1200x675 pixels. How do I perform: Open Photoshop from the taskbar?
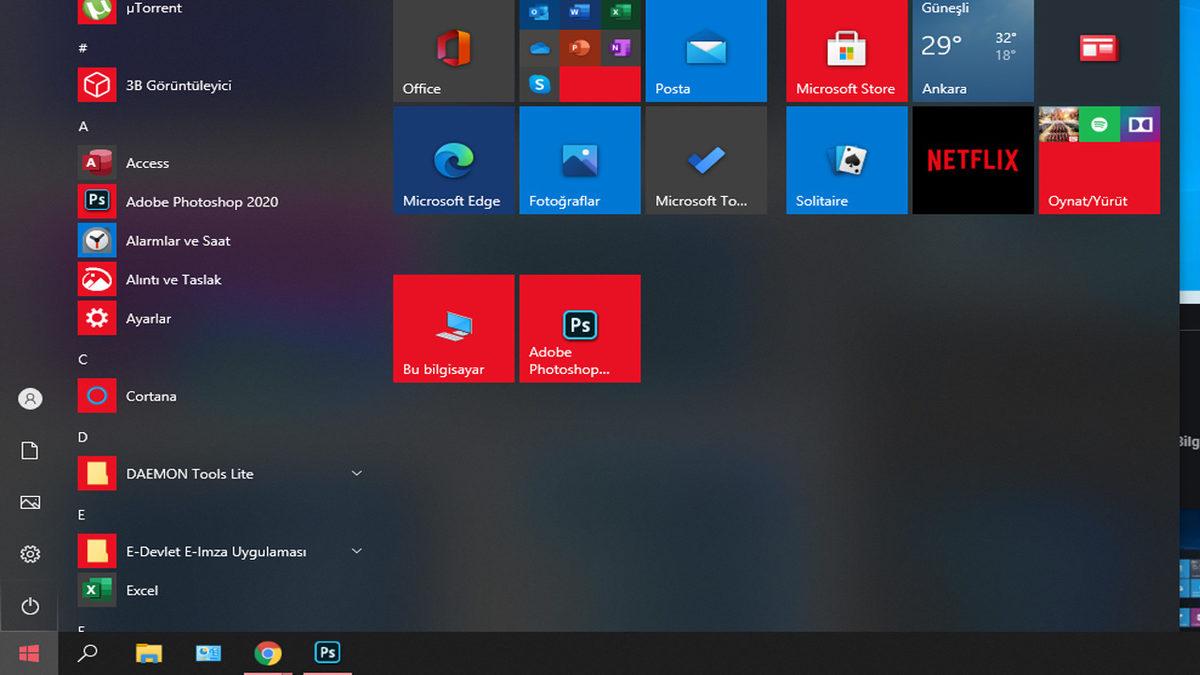point(327,652)
